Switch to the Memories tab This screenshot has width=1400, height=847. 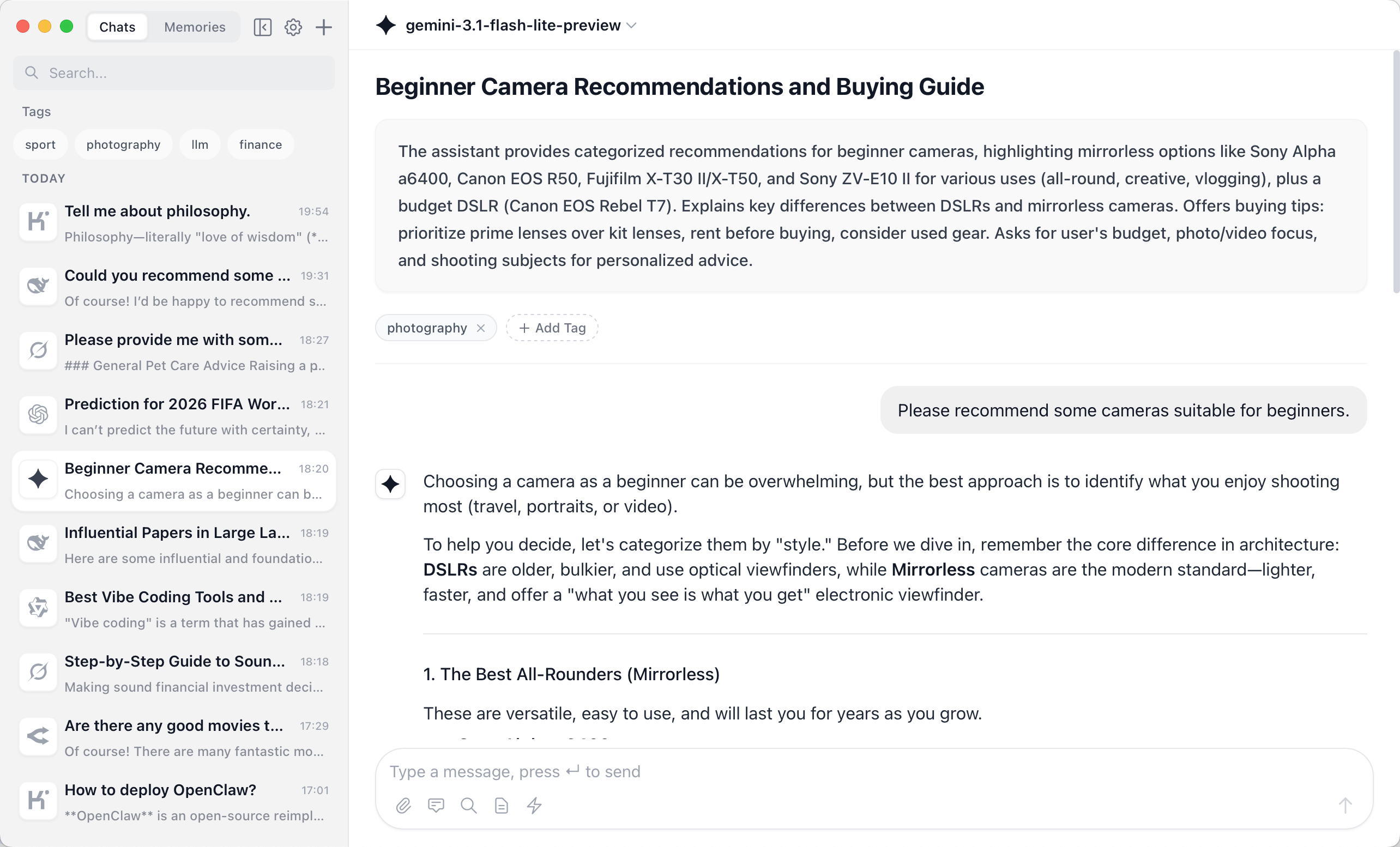click(194, 27)
